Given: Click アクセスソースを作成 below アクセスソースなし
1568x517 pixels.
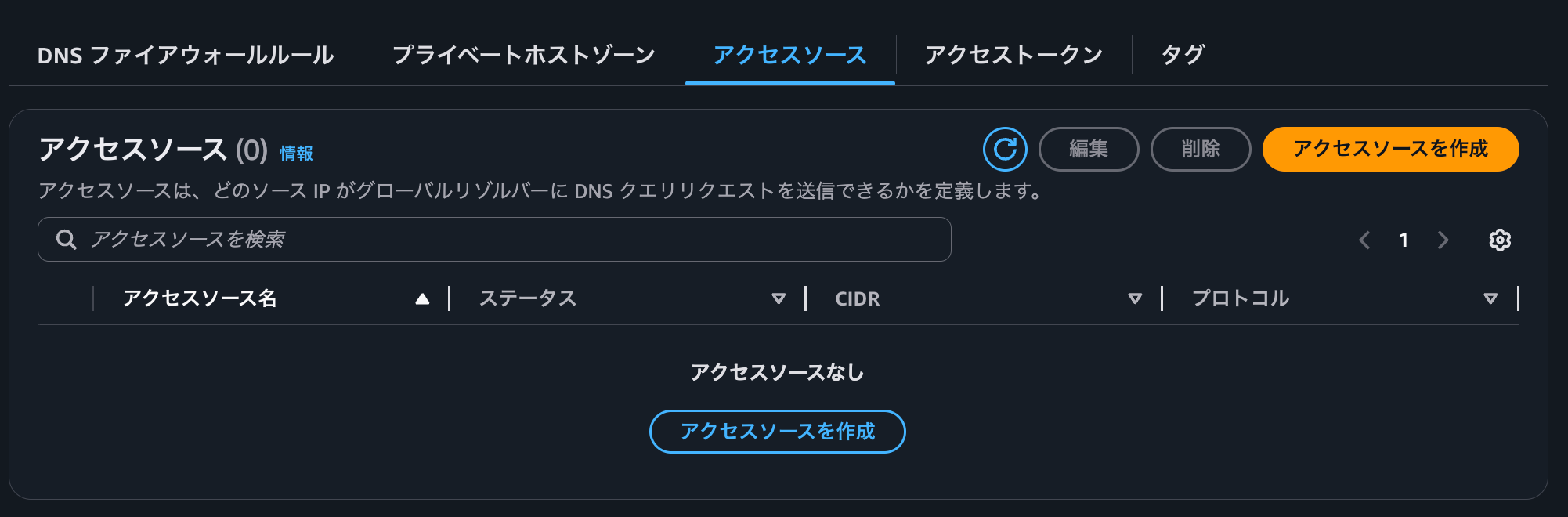Looking at the screenshot, I should (777, 431).
